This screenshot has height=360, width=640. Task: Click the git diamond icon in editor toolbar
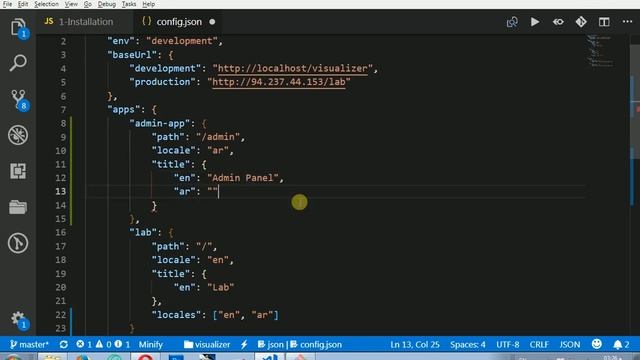tap(581, 22)
